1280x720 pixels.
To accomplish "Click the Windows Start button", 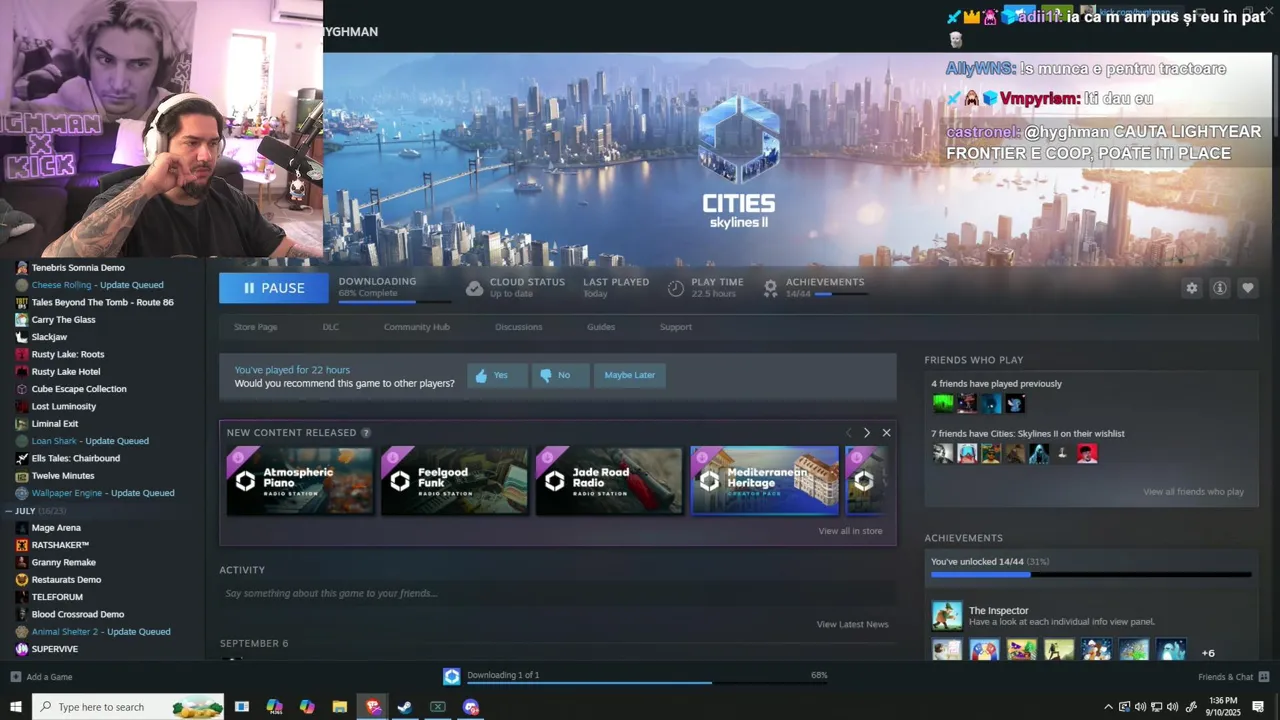I will coord(15,707).
